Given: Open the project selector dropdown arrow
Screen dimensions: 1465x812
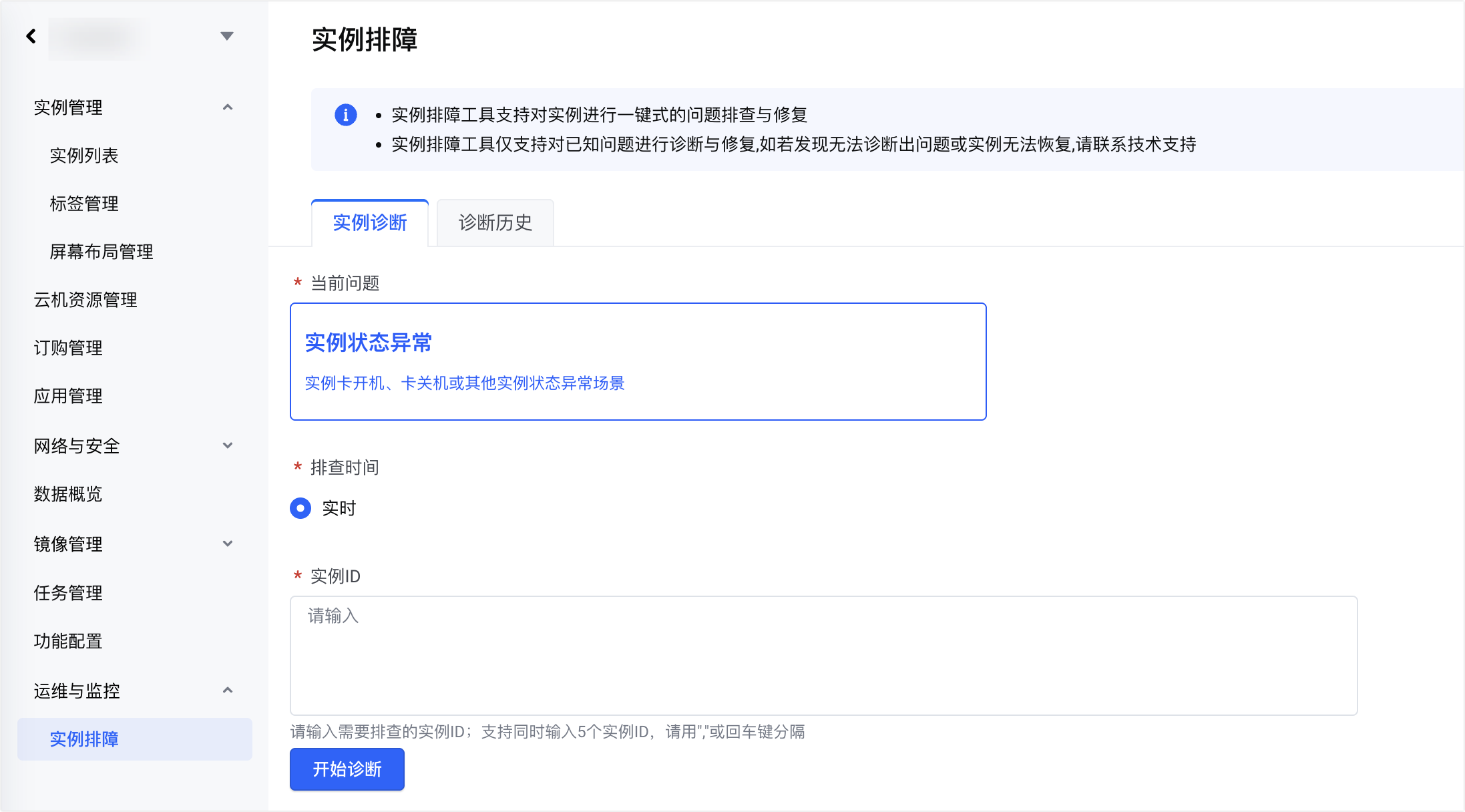Looking at the screenshot, I should [x=227, y=36].
